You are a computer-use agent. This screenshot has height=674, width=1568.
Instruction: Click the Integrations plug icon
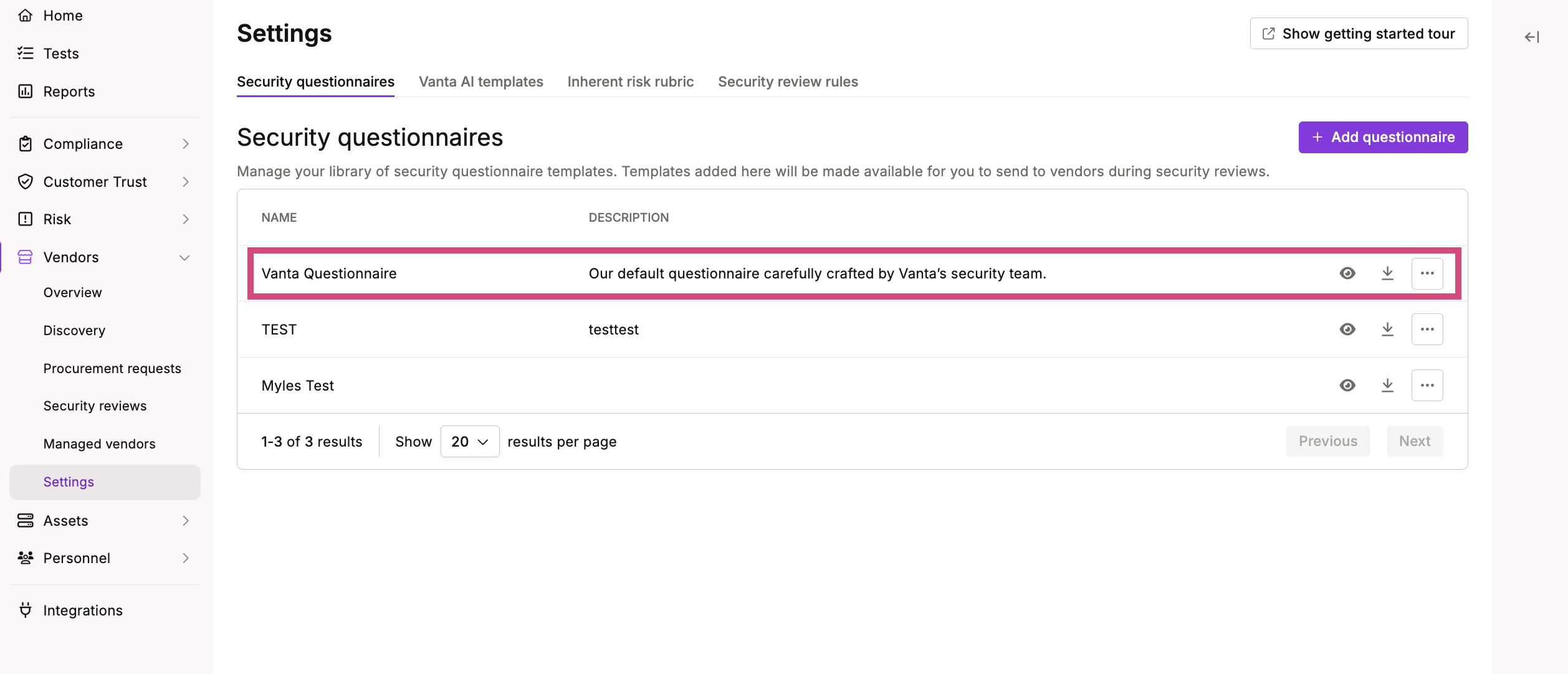pyautogui.click(x=25, y=610)
